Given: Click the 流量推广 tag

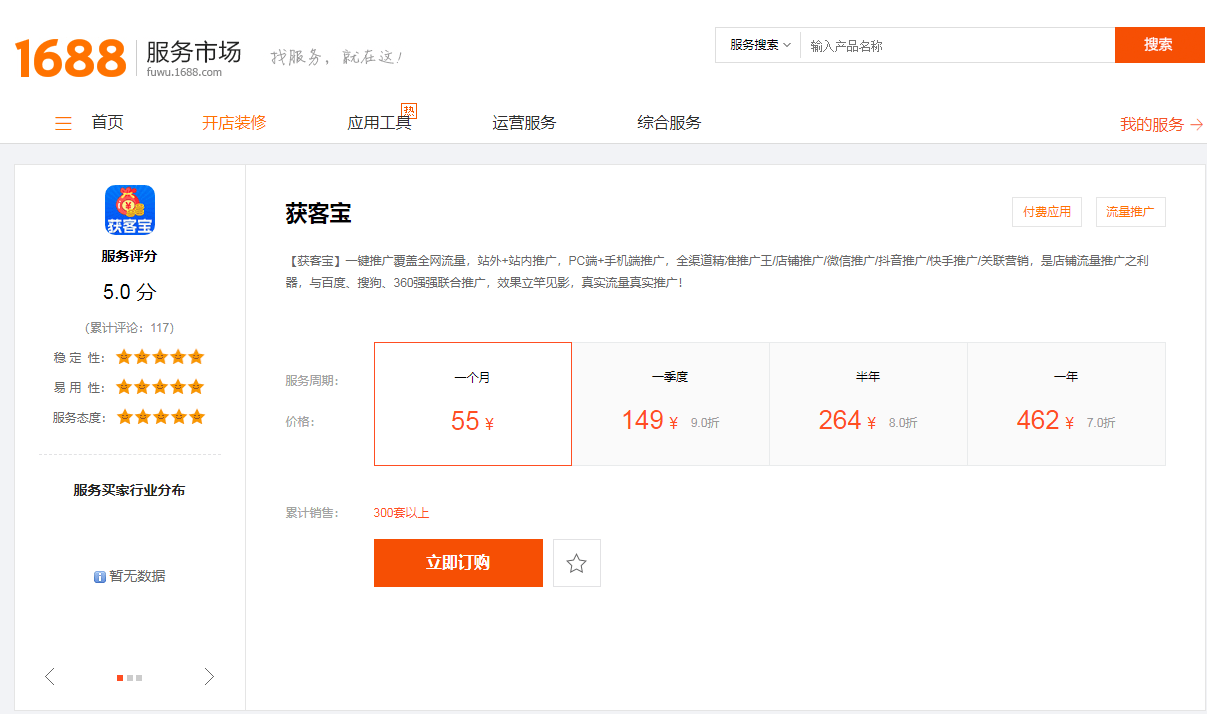Looking at the screenshot, I should 1131,212.
